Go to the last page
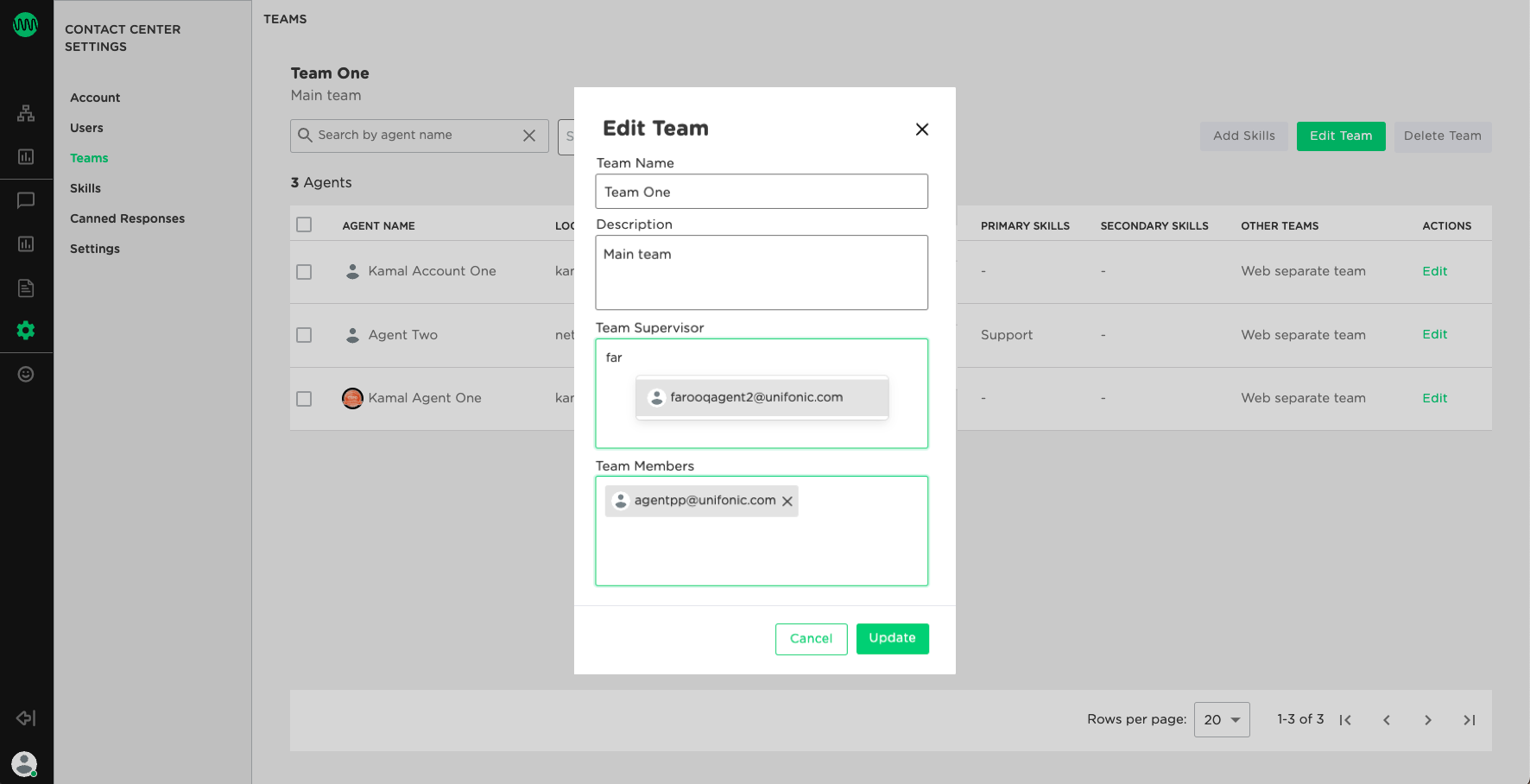This screenshot has height=784, width=1530. tap(1470, 720)
